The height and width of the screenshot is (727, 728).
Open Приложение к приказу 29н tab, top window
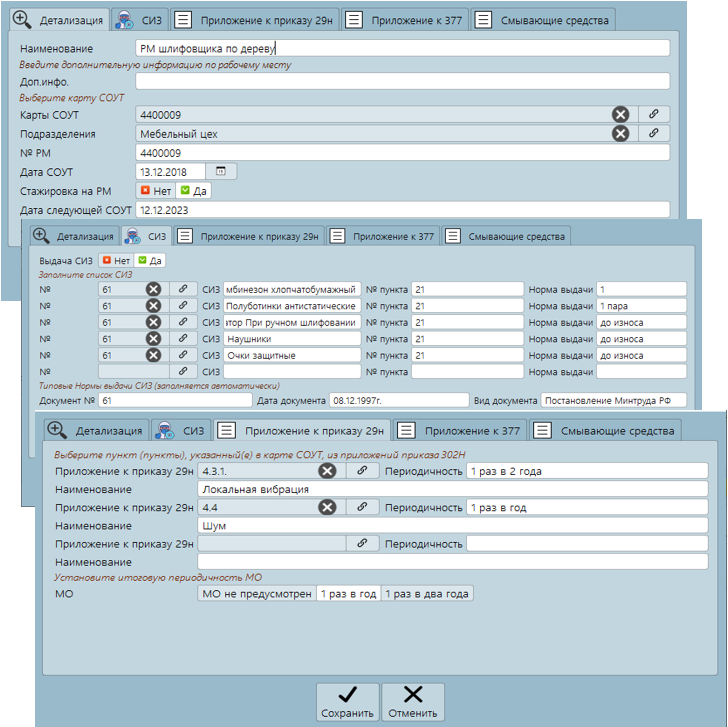[255, 20]
